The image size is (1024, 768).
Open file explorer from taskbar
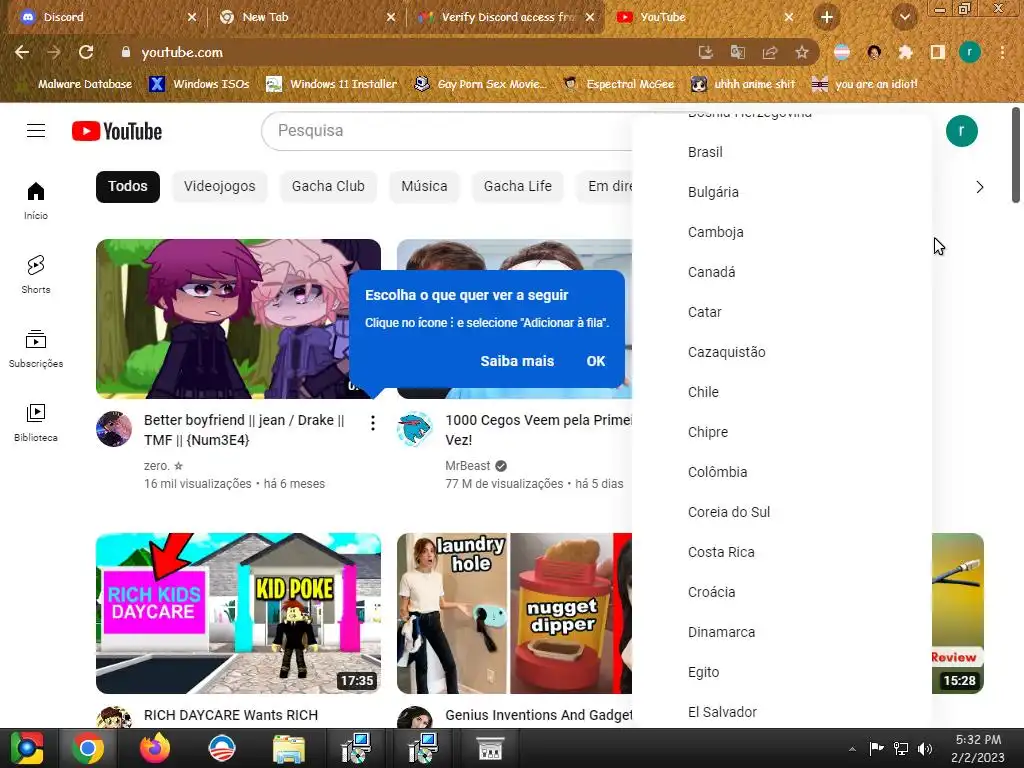coord(289,748)
